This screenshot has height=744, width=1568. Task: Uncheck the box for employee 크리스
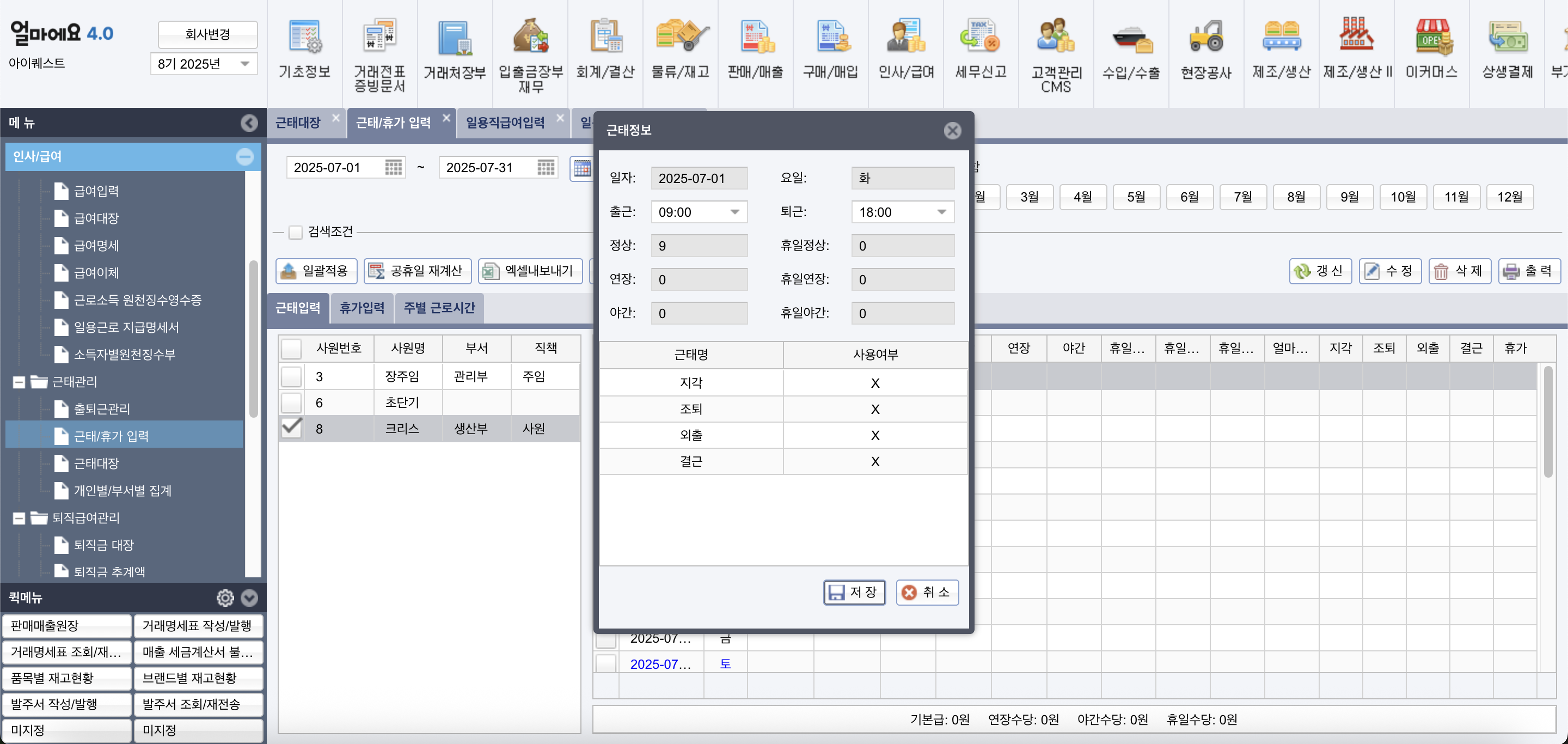tap(292, 428)
